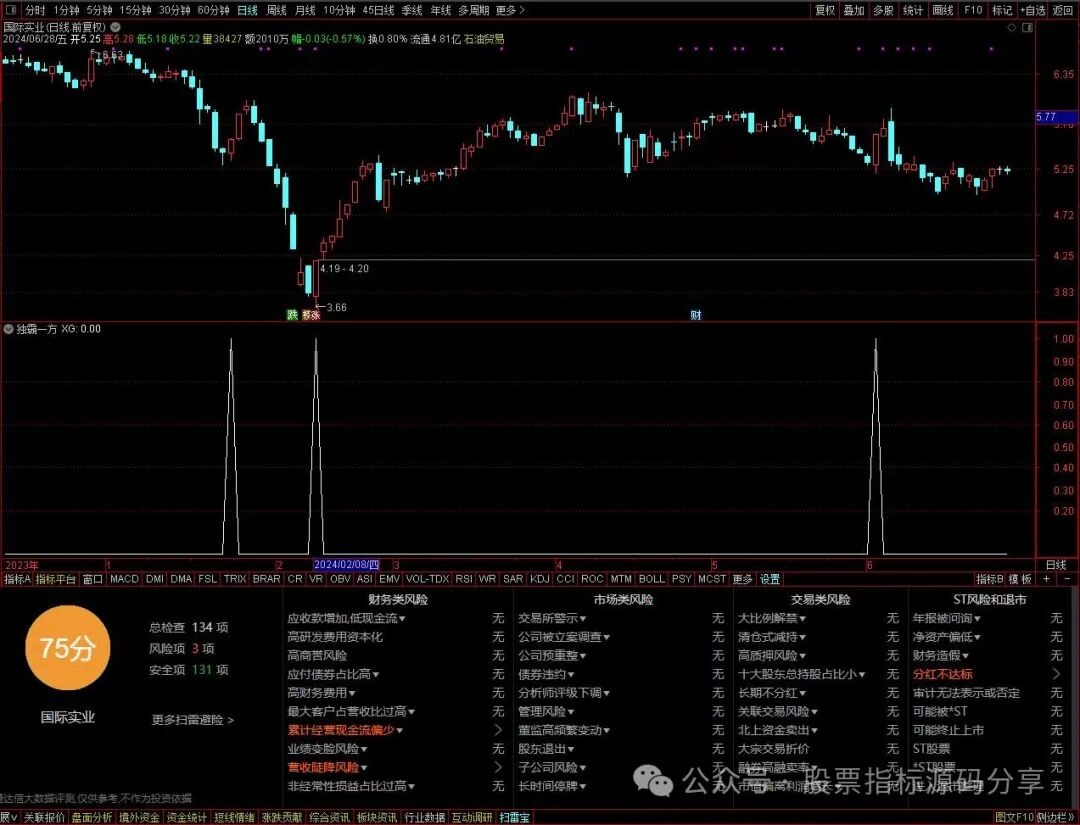Expand 更多 periods in top bar
The image size is (1080, 825).
[510, 10]
